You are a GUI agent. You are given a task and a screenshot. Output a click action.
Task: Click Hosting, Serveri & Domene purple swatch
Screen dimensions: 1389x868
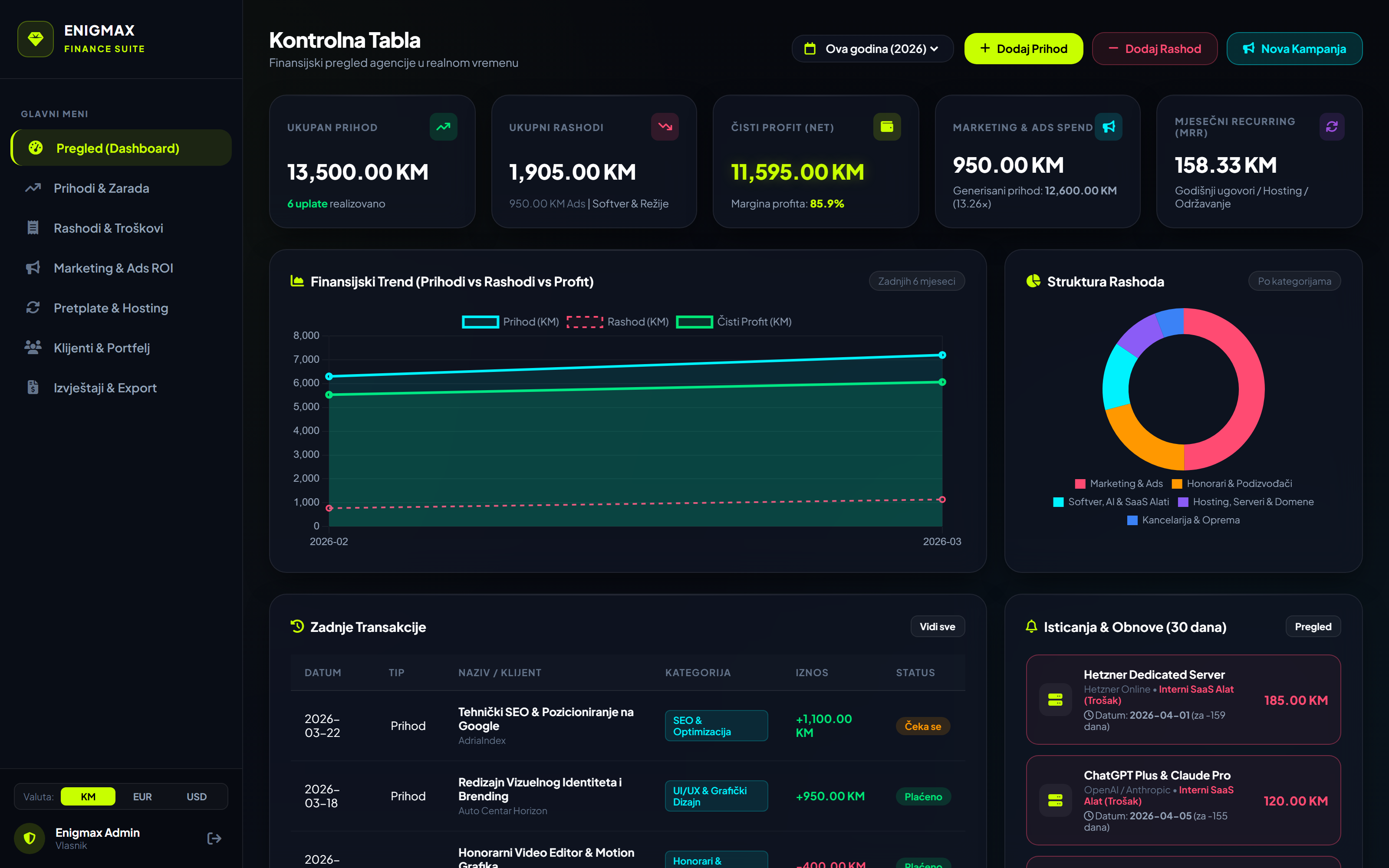1183,502
